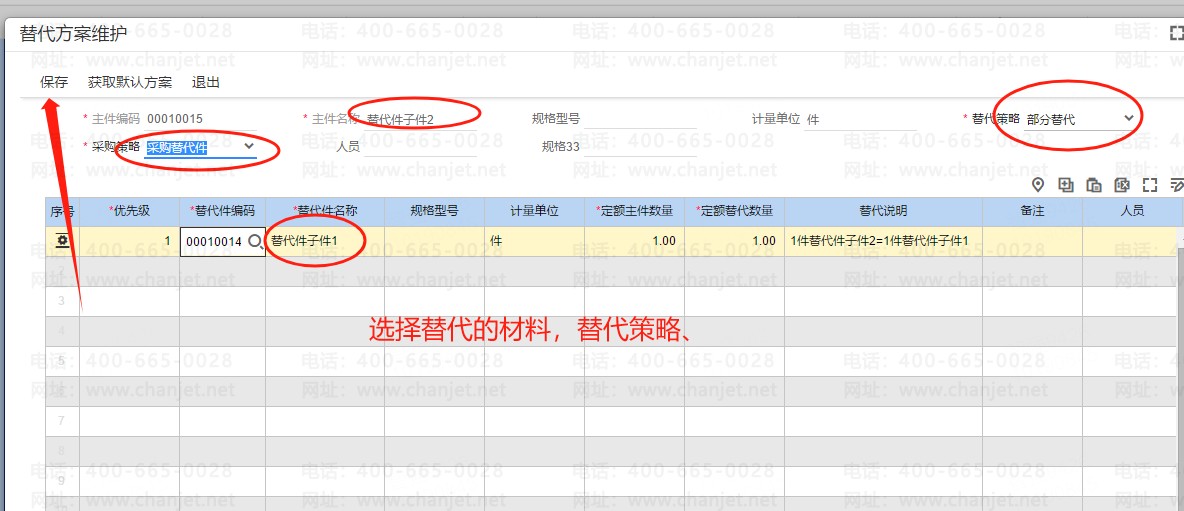Click the 定额替代数量 cell showing 1.00

[x=734, y=241]
